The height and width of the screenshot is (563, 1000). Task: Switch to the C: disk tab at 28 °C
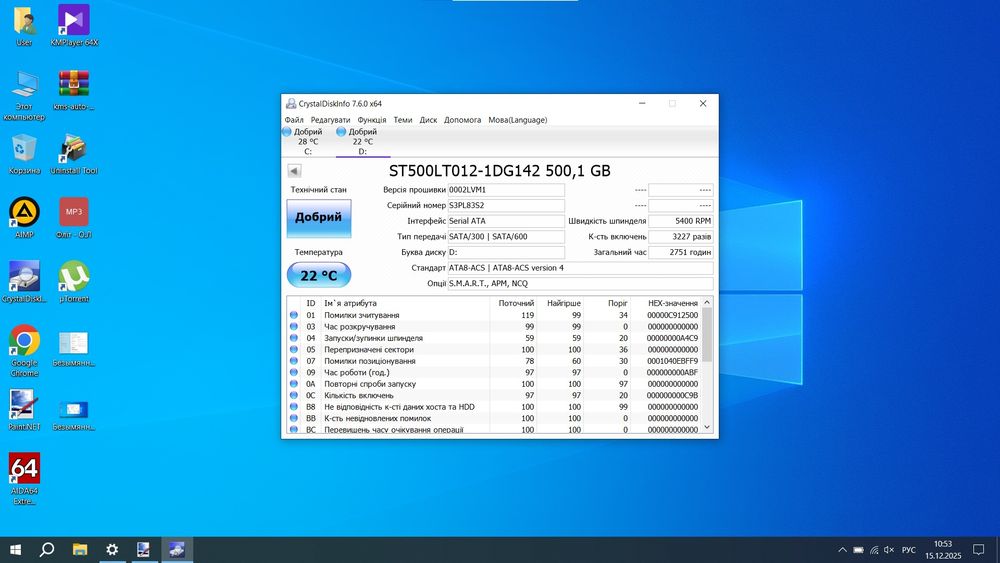coord(308,142)
